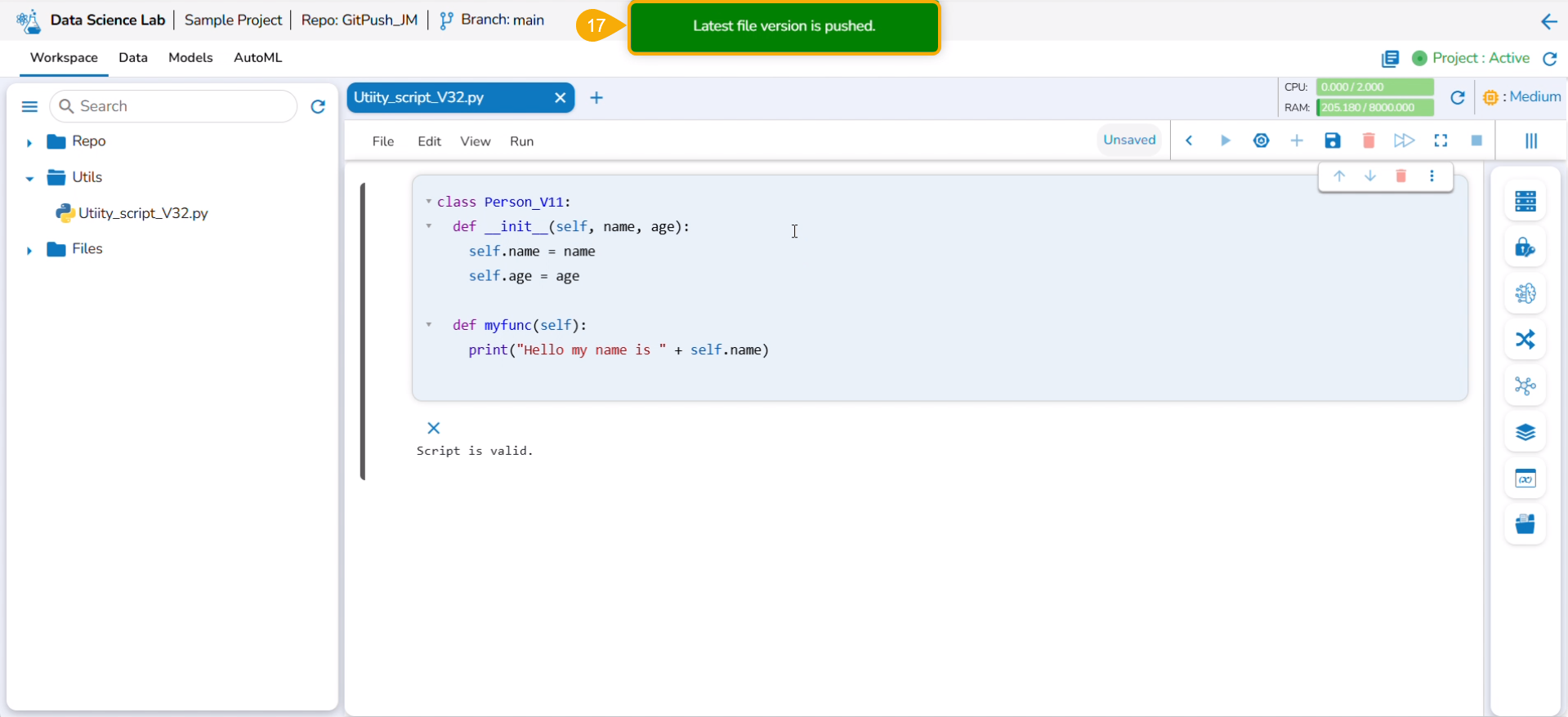Click the shuffle arrows icon in sidebar
The height and width of the screenshot is (717, 1568).
1525,340
